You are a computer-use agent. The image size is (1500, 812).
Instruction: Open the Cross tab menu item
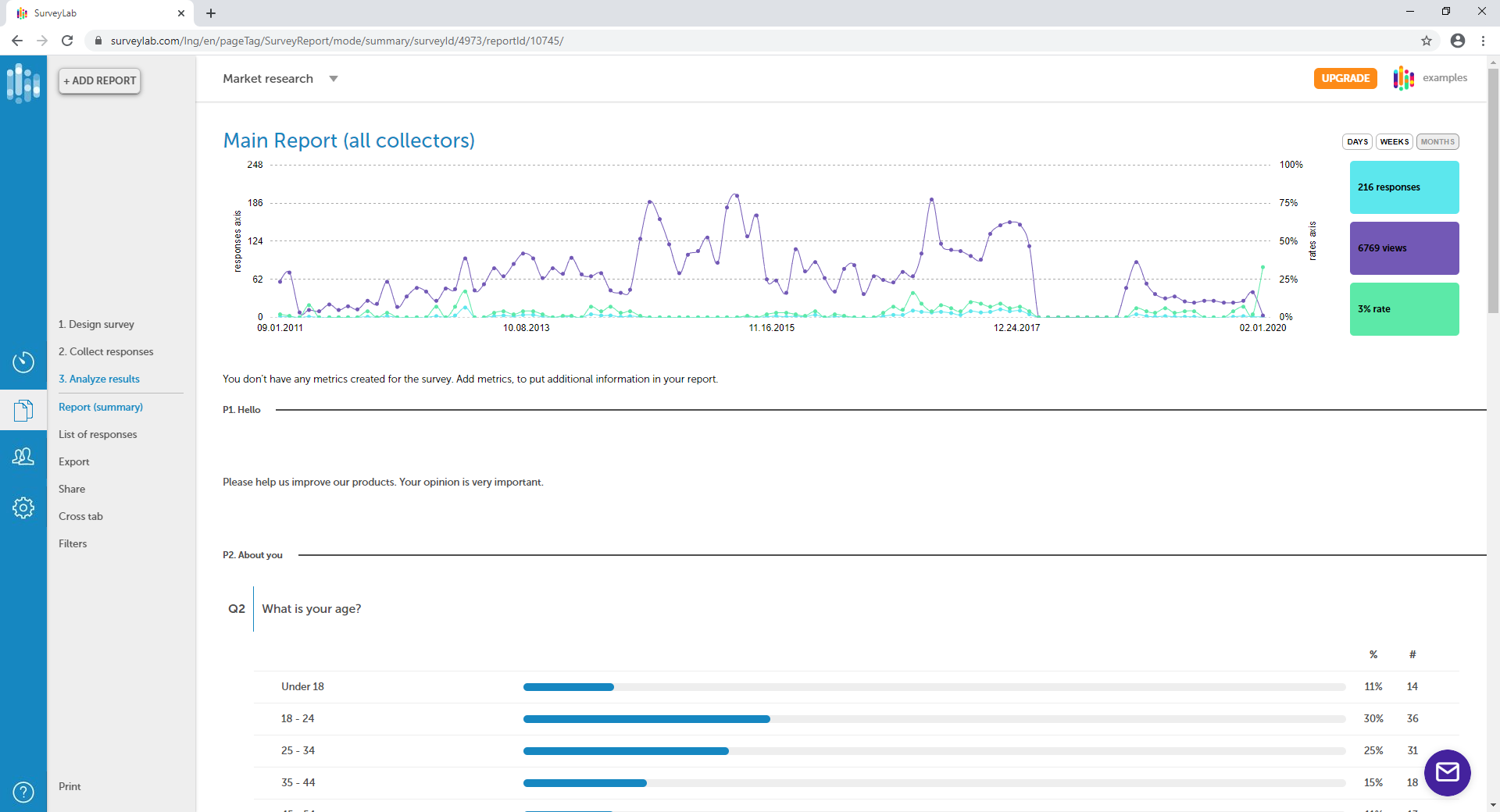pyautogui.click(x=80, y=516)
